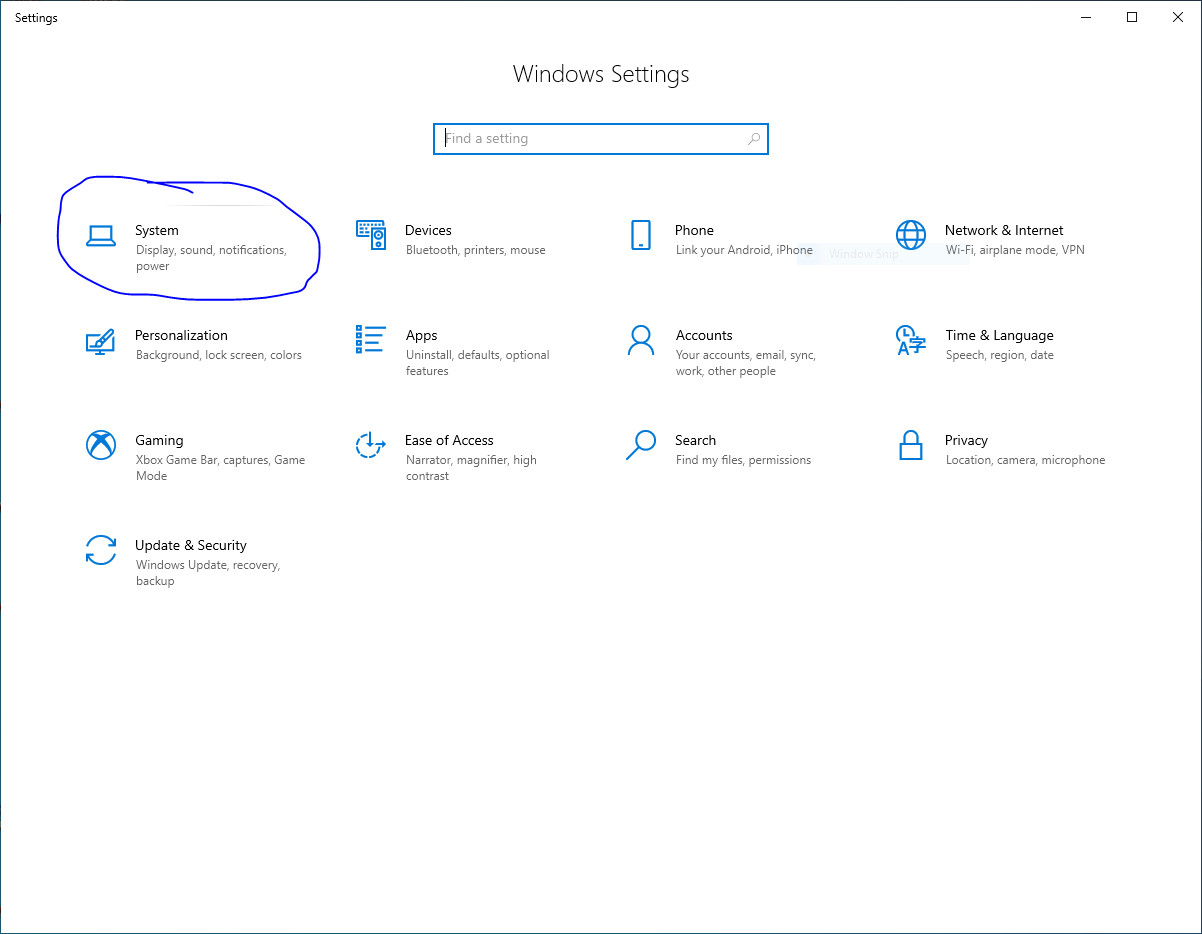
Task: Click "Uninstall, defaults, optional features" description
Action: click(478, 363)
